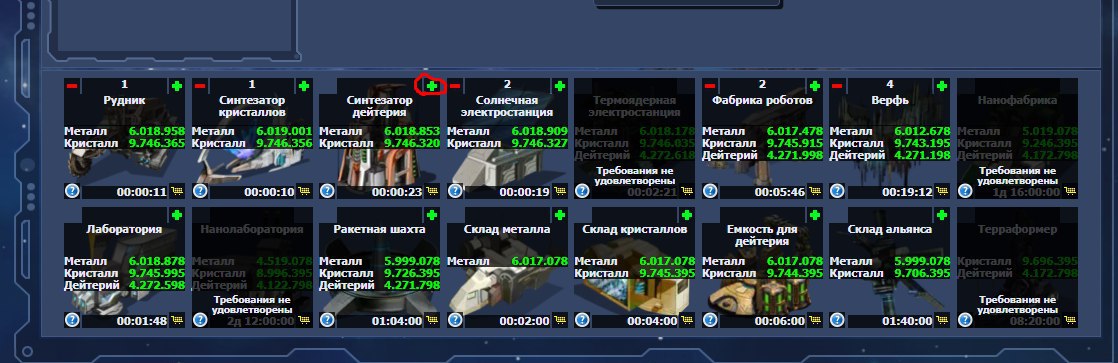This screenshot has width=1118, height=363.
Task: Click the cart icon on Синтезатор дейтерия
Action: (x=432, y=191)
